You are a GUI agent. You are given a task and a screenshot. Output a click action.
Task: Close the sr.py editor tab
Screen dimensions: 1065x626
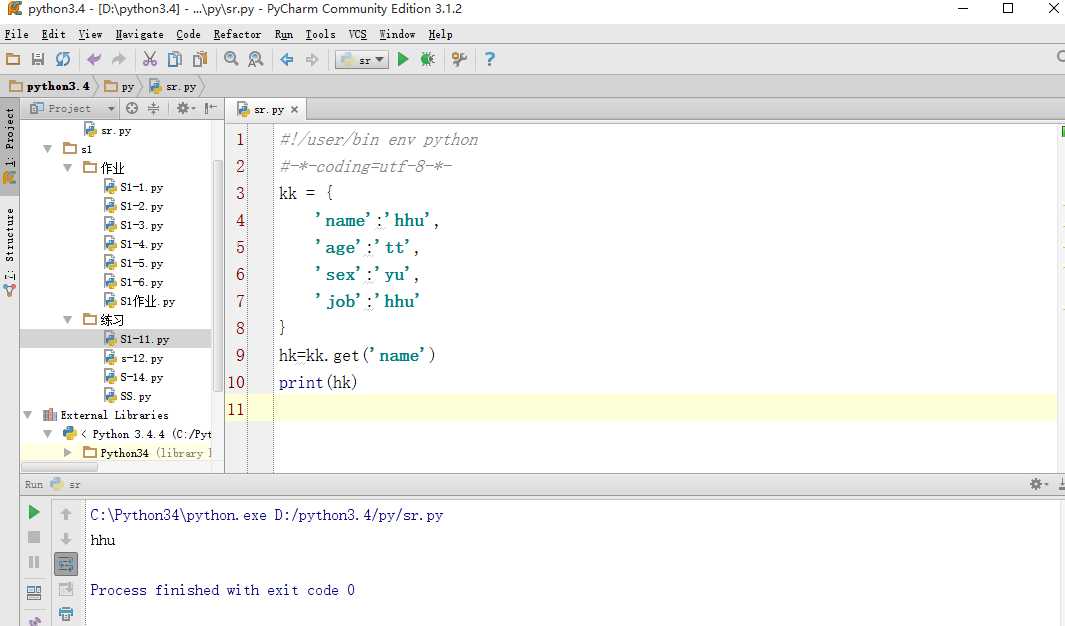pos(294,109)
